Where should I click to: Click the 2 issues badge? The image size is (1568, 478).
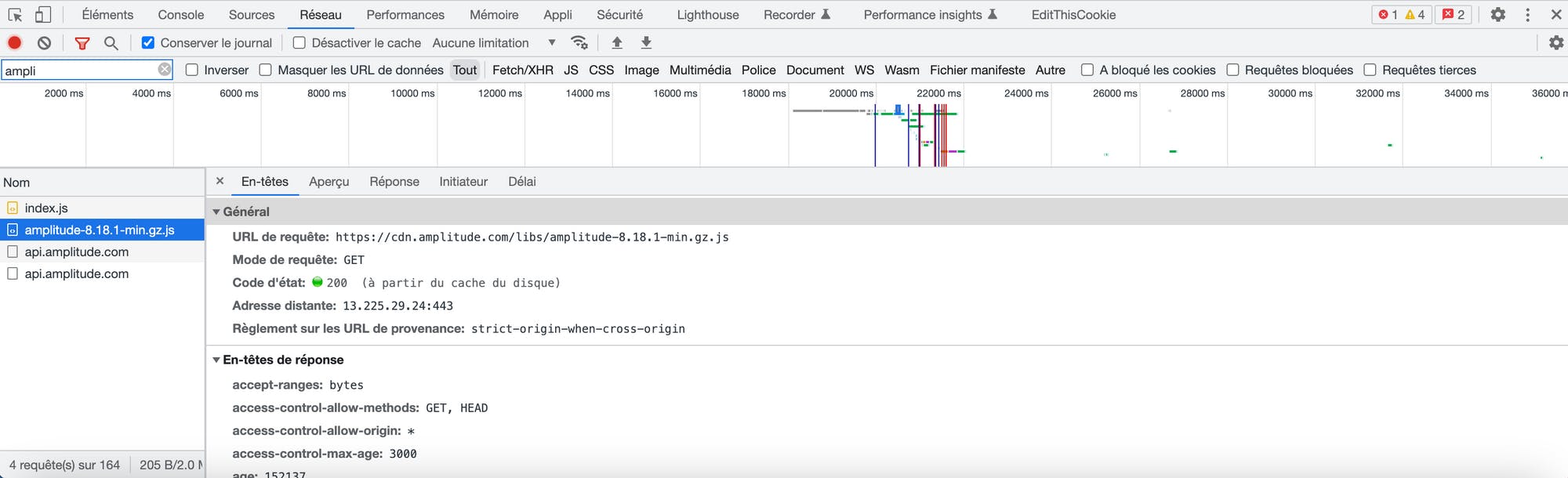(1454, 14)
